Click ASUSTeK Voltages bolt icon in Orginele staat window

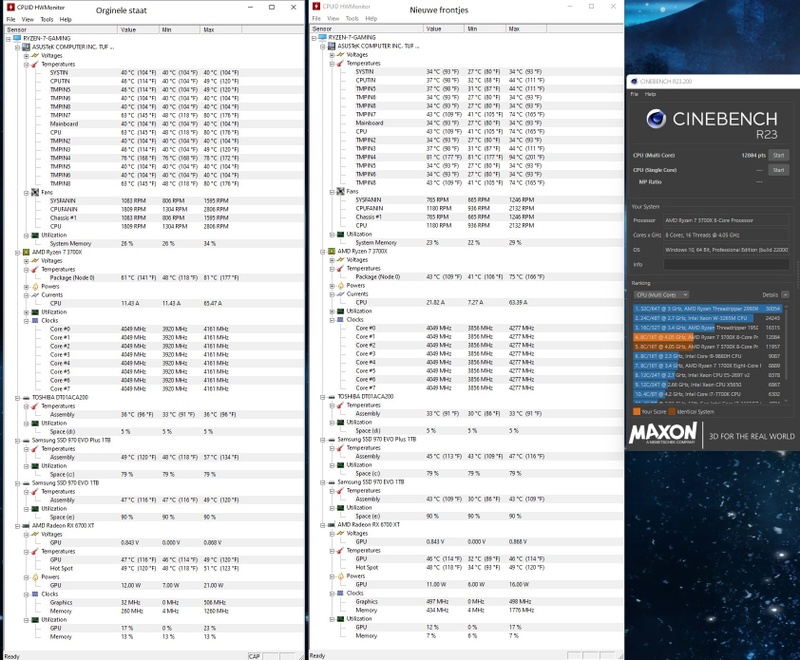click(x=35, y=56)
